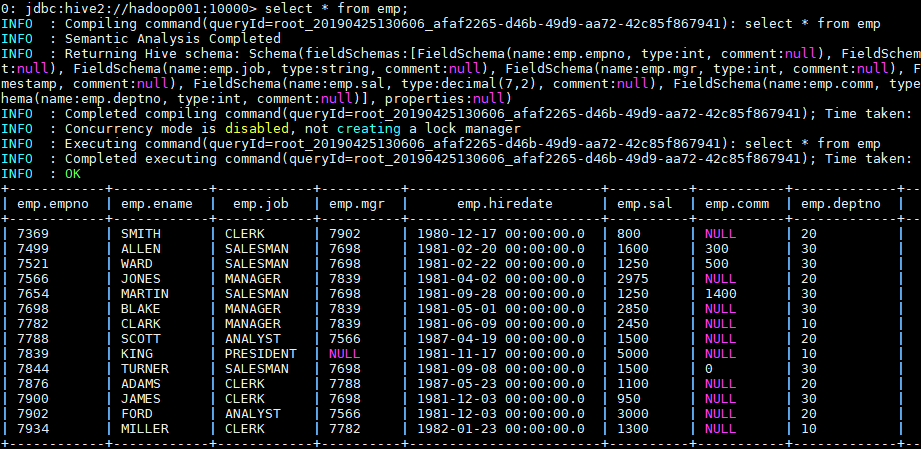Select the PRESIDENT job value
The width and height of the screenshot is (921, 449).
tap(261, 354)
